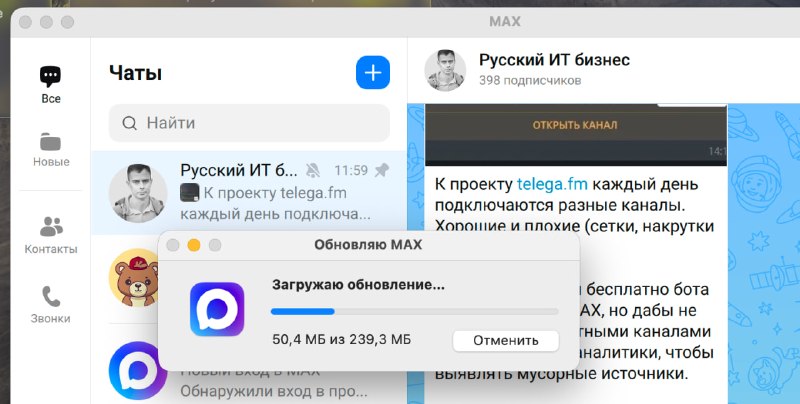Viewport: 800px width, 404px height.
Task: Open channel info via Русский ИТ бизнес title
Action: (x=556, y=59)
